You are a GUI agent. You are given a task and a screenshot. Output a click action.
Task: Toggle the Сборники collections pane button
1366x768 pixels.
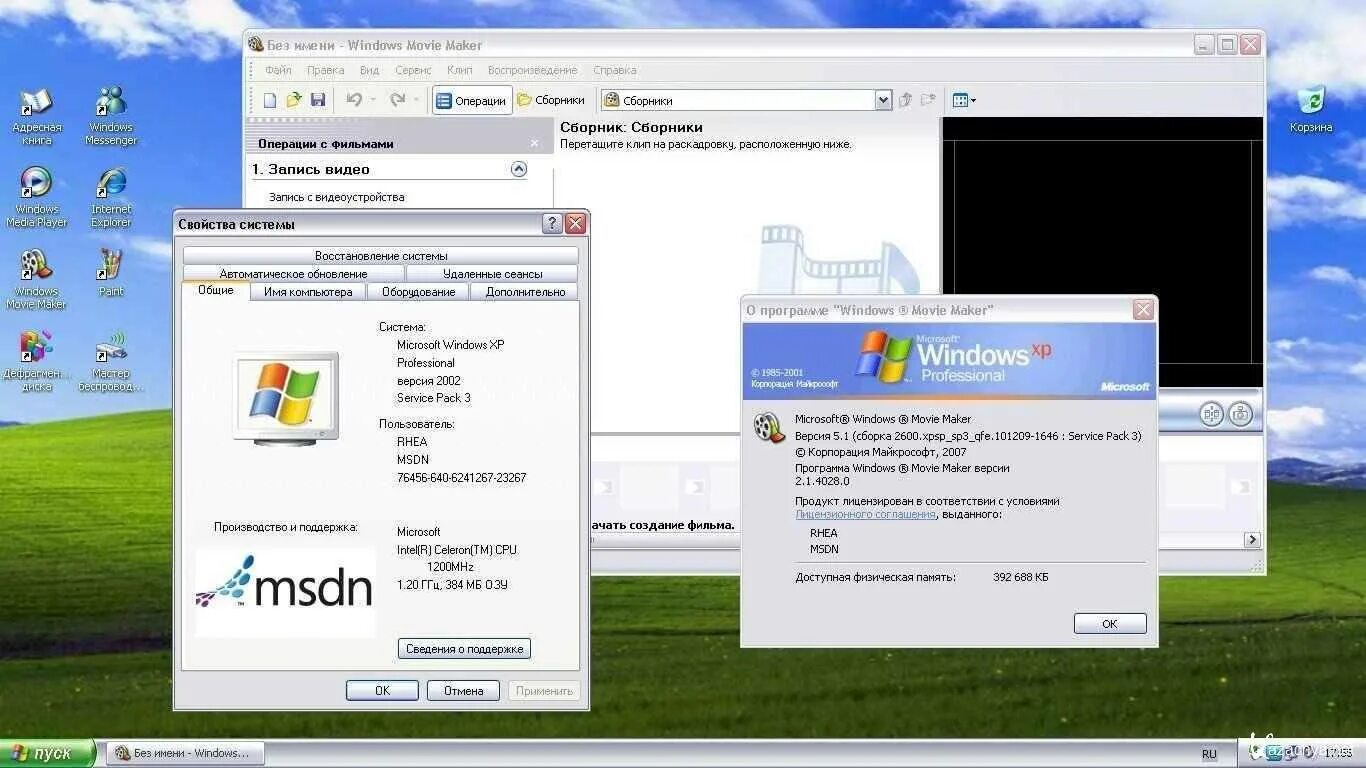click(551, 100)
